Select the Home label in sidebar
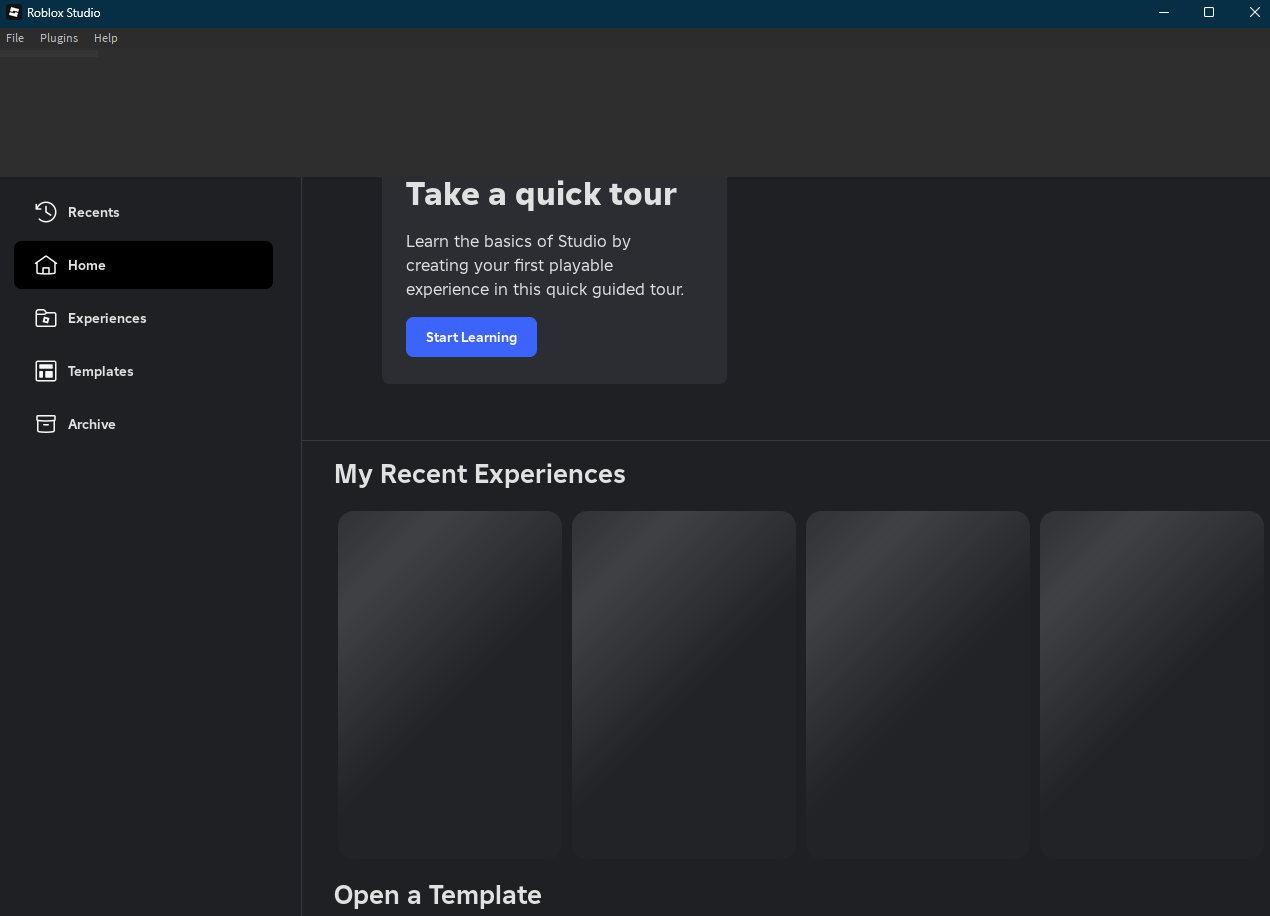The height and width of the screenshot is (916, 1270). 87,265
